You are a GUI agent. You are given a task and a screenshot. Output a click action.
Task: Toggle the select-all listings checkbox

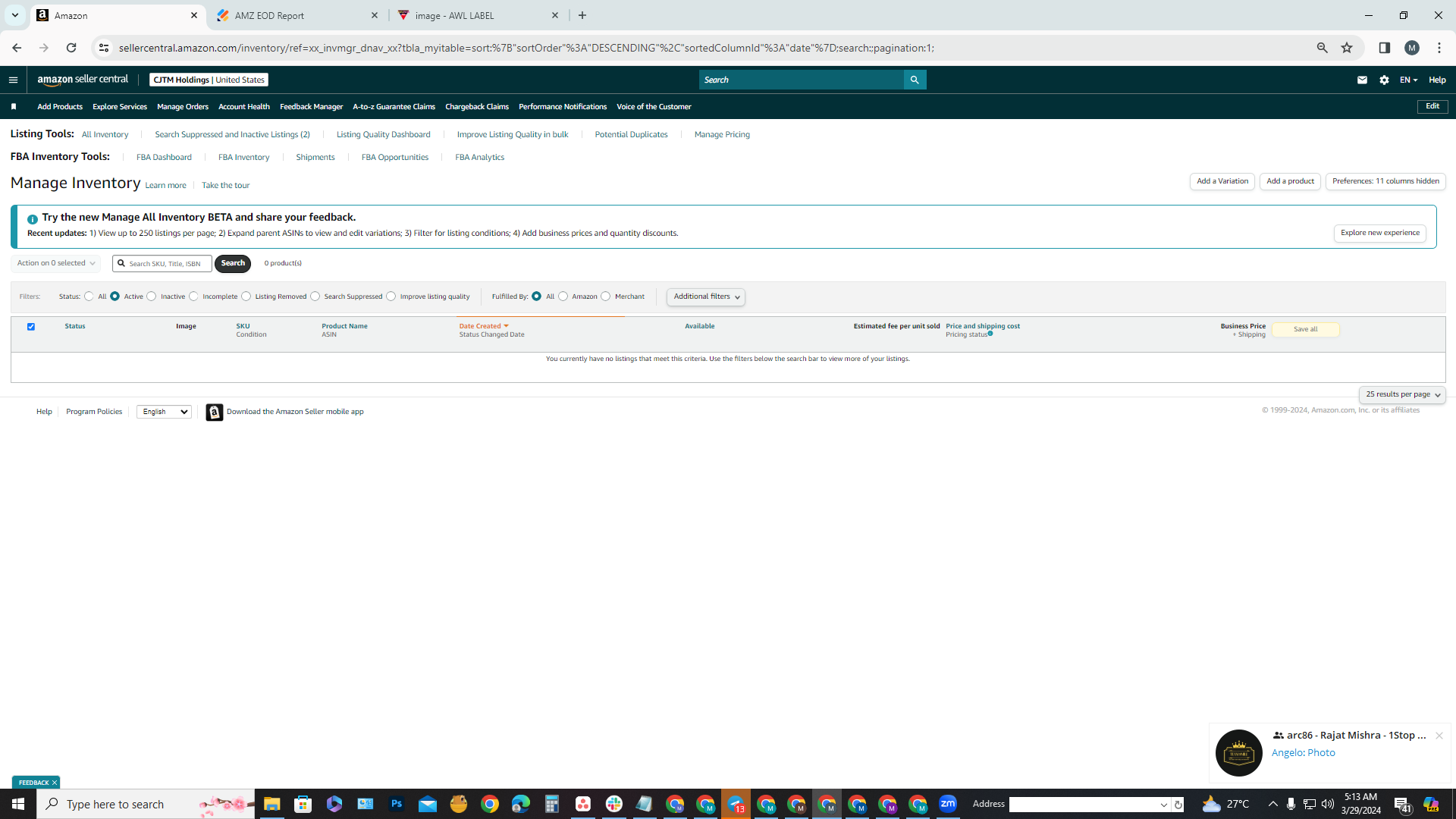coord(31,327)
